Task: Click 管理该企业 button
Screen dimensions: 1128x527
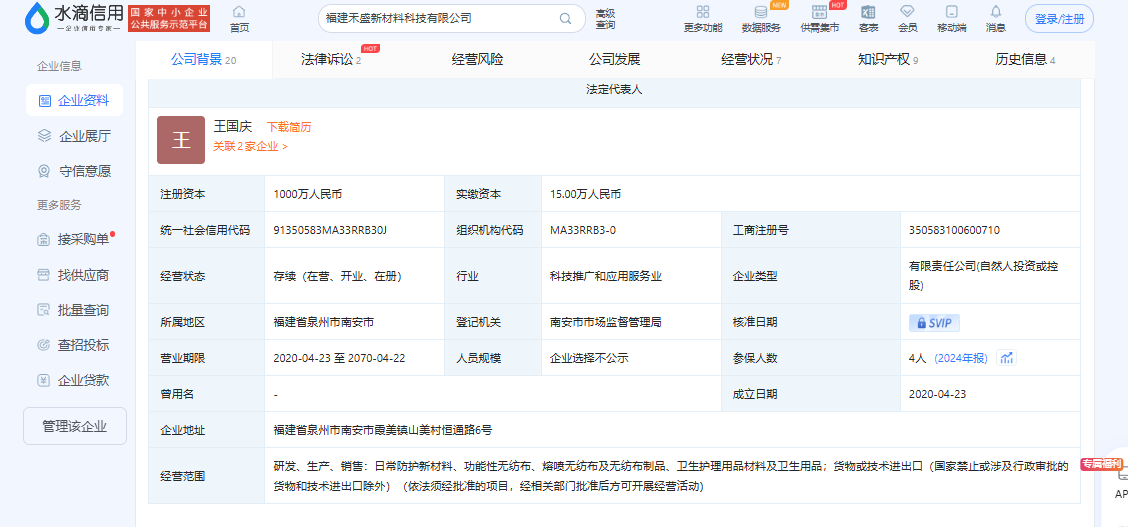Action: click(75, 426)
